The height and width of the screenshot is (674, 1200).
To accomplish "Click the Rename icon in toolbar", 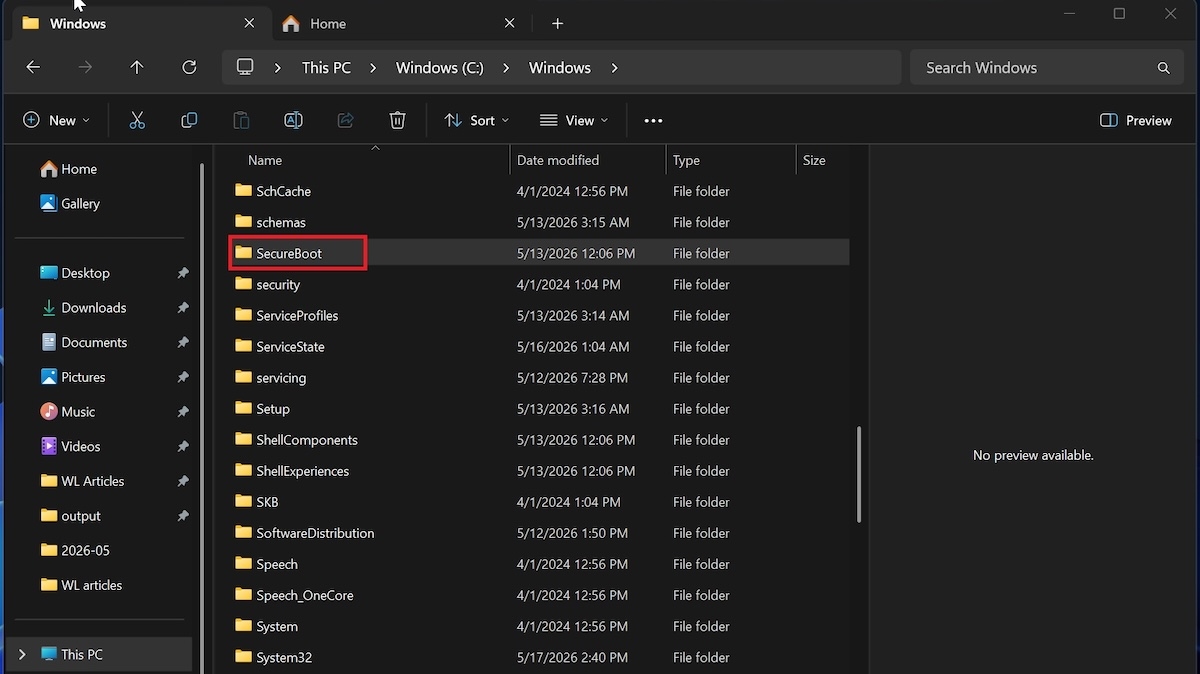I will [x=293, y=120].
